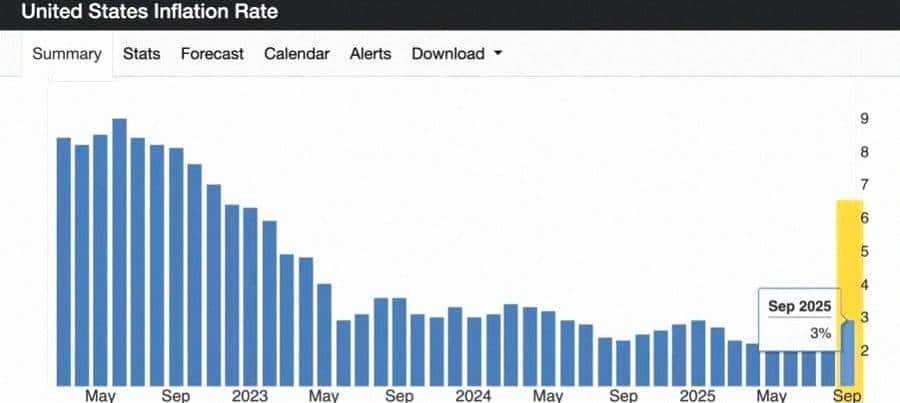Select the Calendar tab
Image resolution: width=900 pixels, height=403 pixels.
coord(297,54)
